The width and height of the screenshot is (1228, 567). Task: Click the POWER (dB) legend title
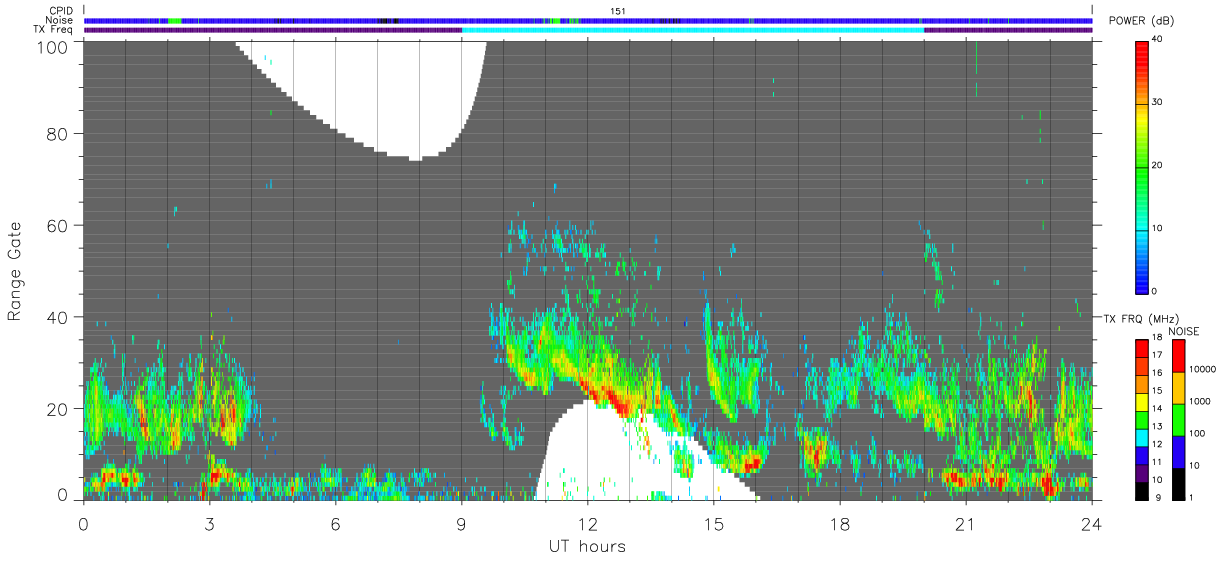pyautogui.click(x=1139, y=22)
